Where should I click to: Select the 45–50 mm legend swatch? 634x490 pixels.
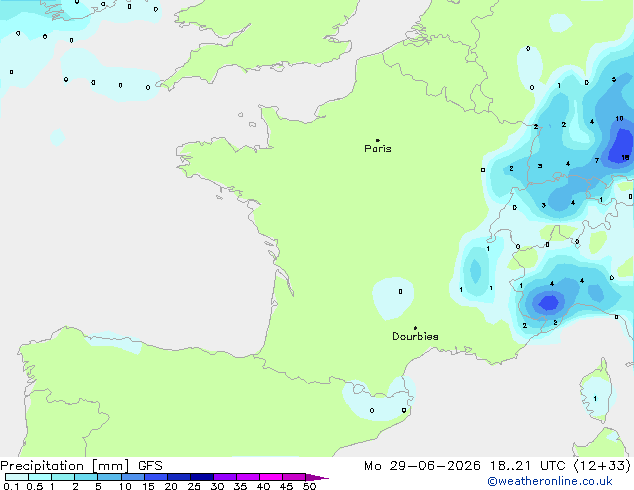tap(294, 477)
